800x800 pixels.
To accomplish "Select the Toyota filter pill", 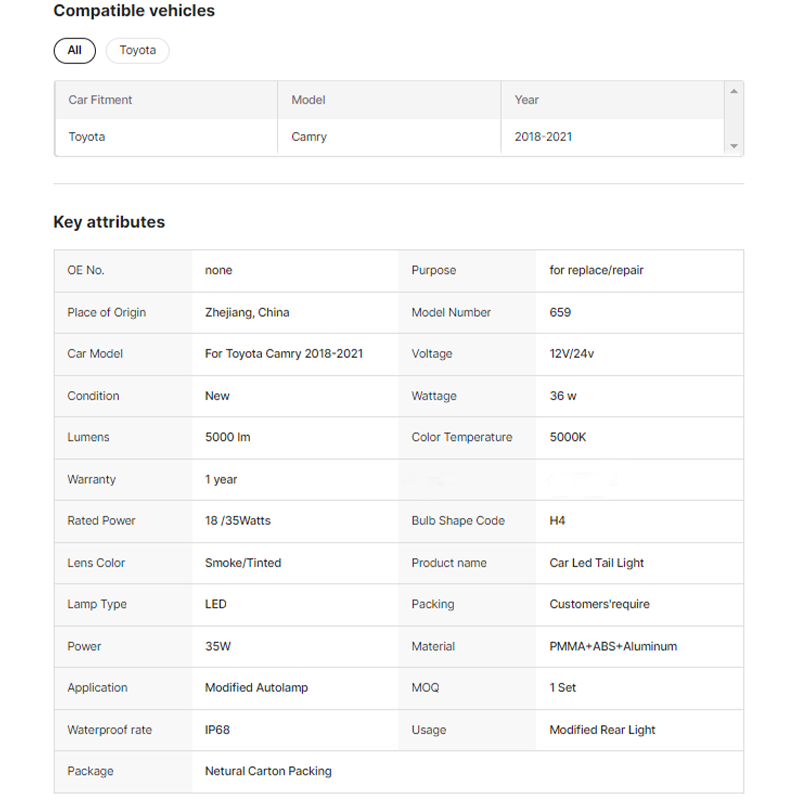I will 137,50.
